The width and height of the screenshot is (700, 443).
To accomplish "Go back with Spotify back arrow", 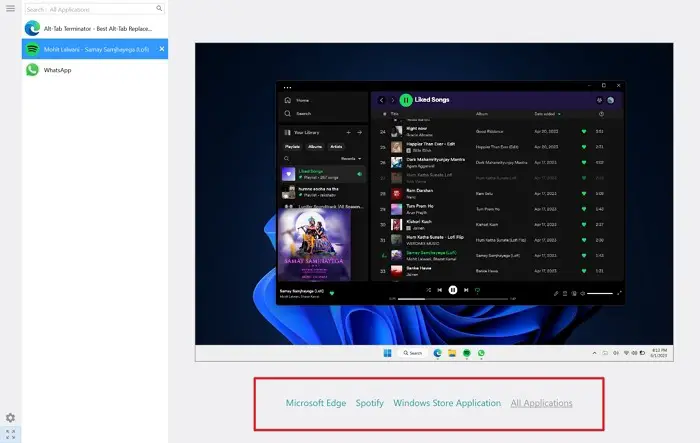I will 381,100.
